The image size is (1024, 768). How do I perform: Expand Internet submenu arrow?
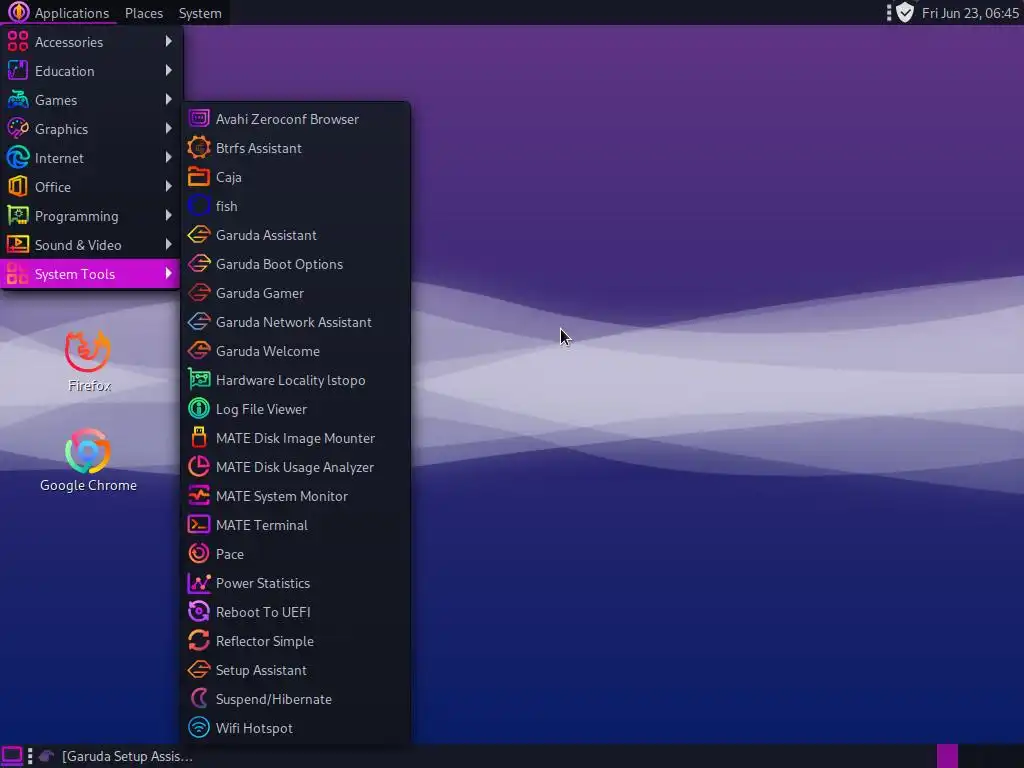[x=168, y=157]
